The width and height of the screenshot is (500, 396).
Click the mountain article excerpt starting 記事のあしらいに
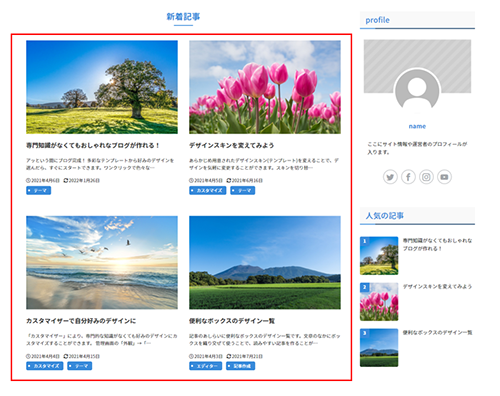click(265, 340)
